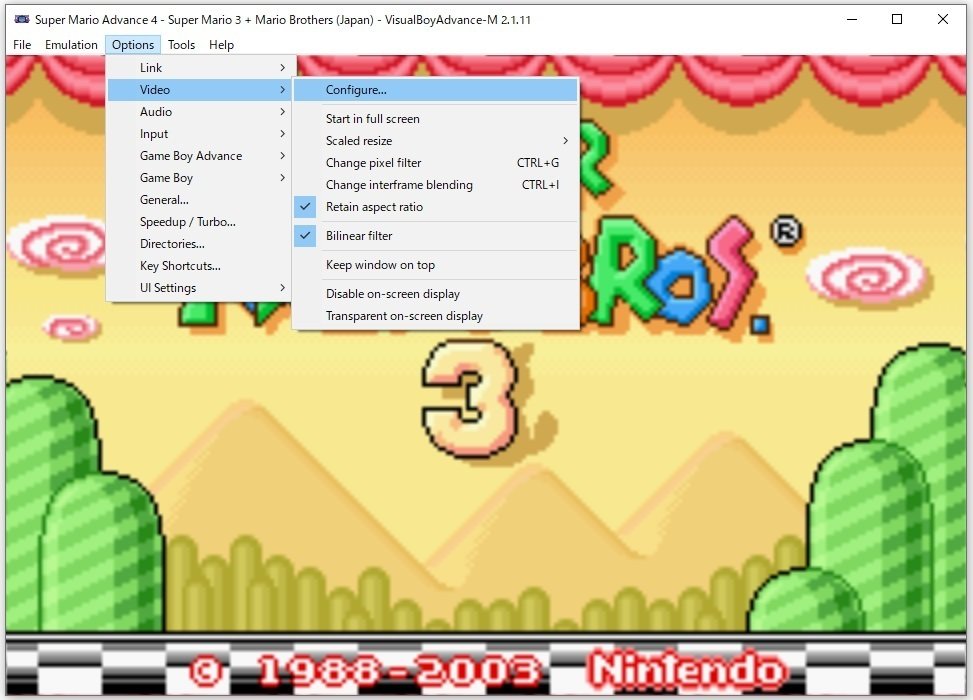Uncheck Retain aspect ratio
Screen dimensions: 973x700
pyautogui.click(x=436, y=207)
